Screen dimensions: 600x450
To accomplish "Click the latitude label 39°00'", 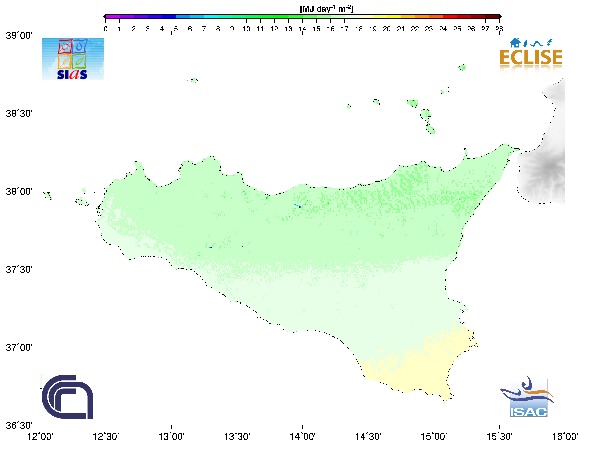I will coord(19,36).
